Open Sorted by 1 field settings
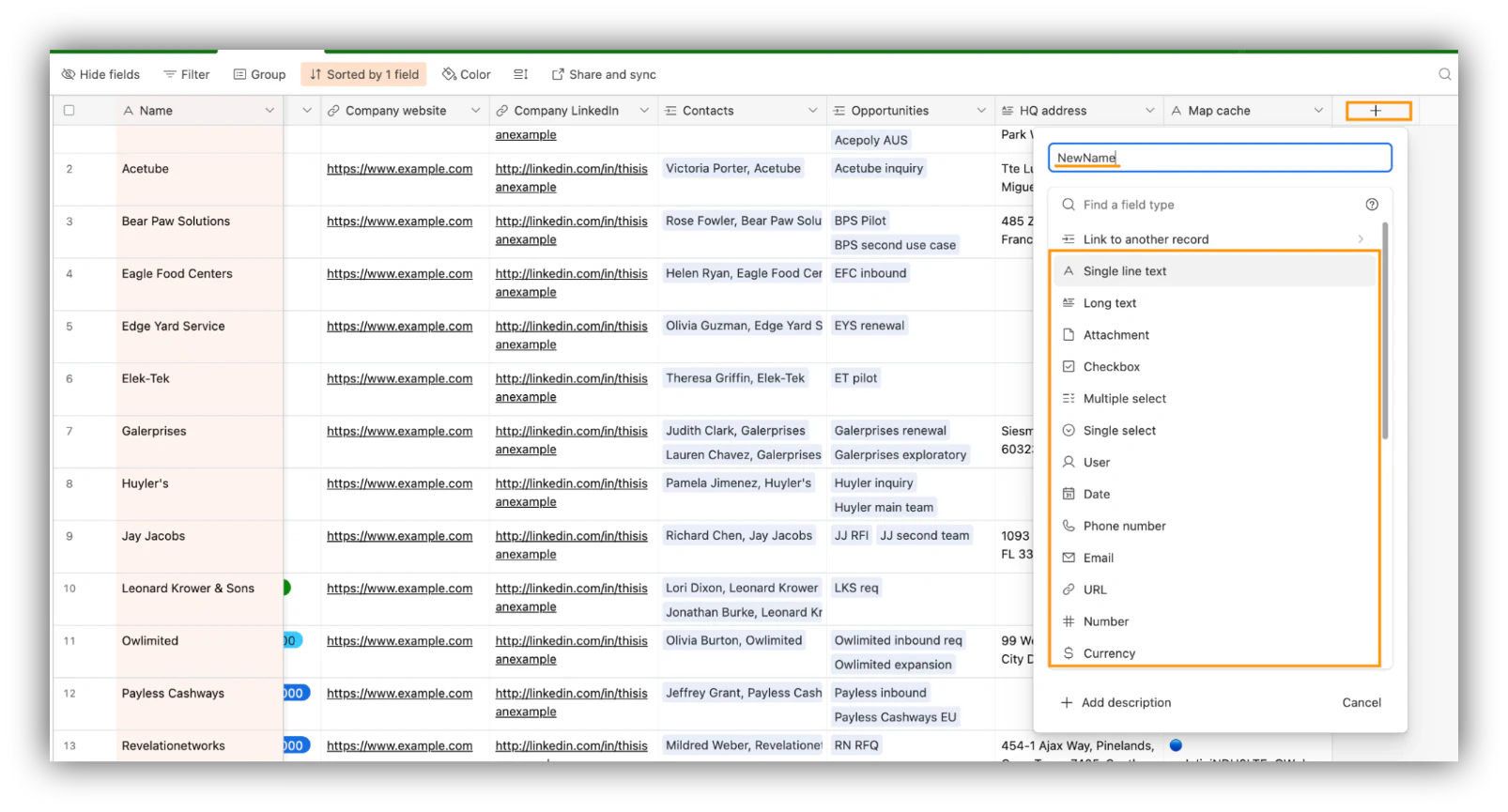 tap(363, 74)
